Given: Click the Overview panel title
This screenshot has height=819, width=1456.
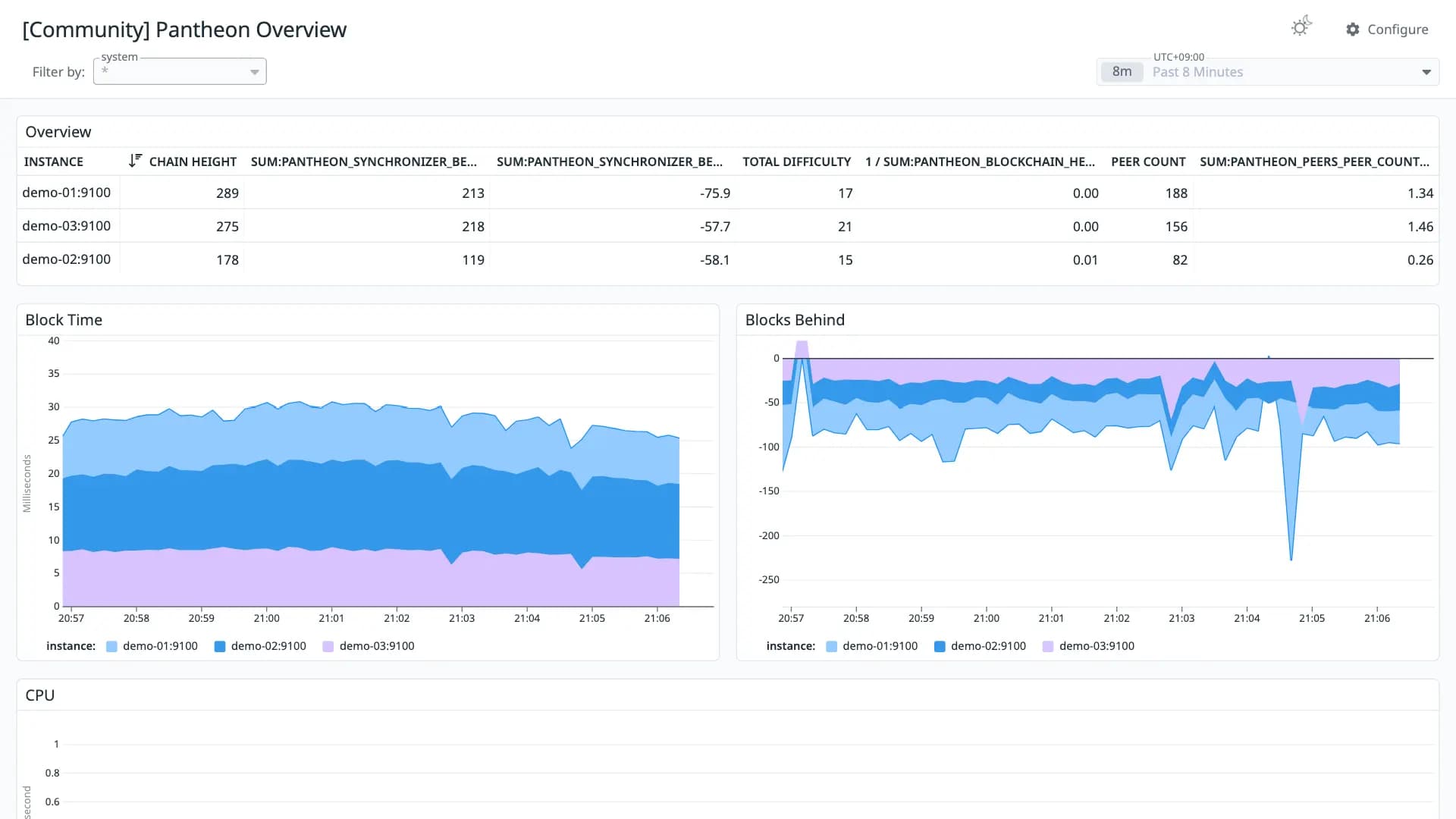Looking at the screenshot, I should 58,132.
